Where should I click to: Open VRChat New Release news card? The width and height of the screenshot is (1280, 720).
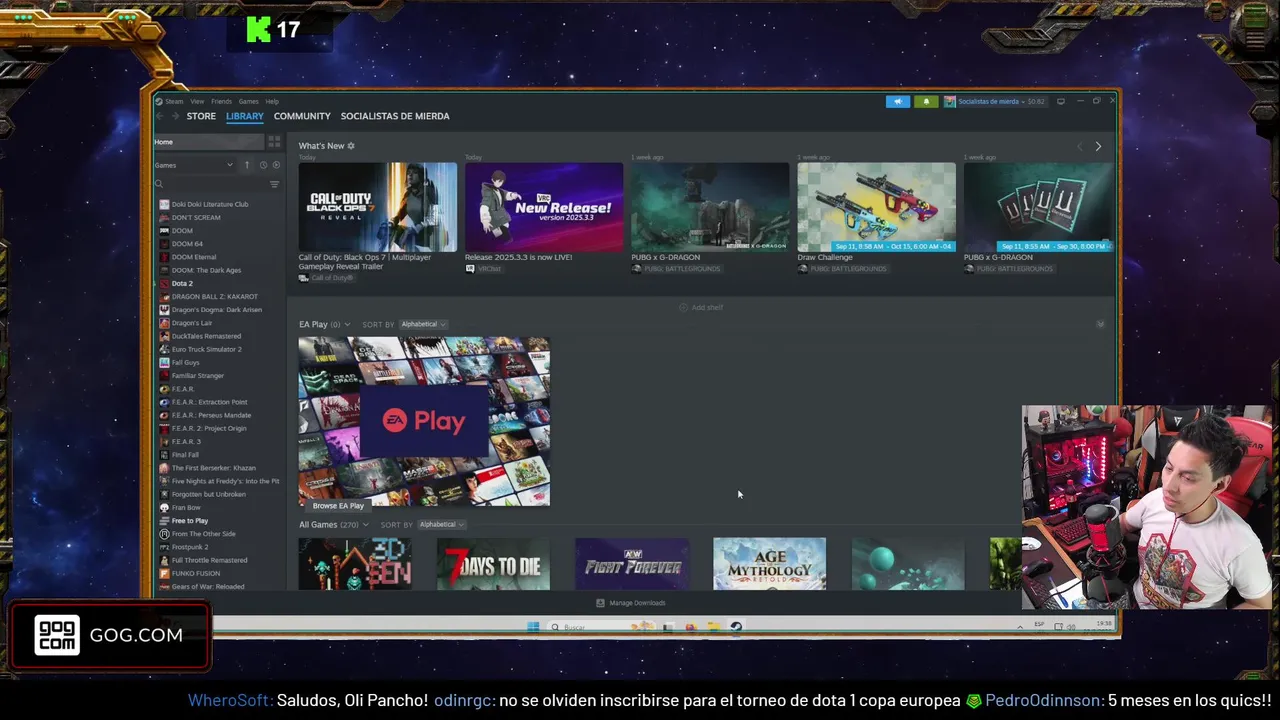click(x=543, y=207)
